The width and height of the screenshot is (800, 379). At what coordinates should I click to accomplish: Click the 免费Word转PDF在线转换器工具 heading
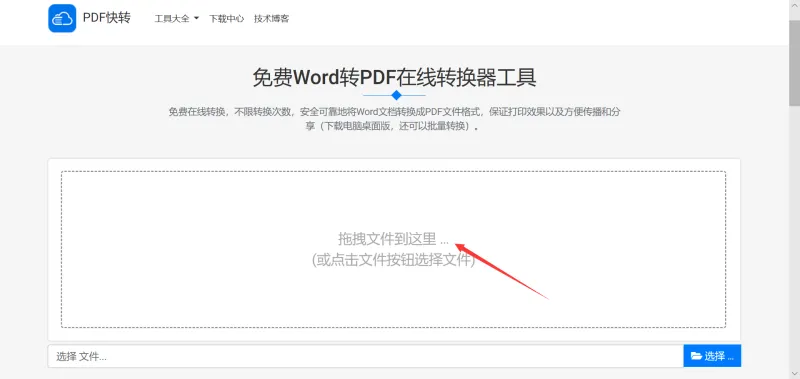coord(394,78)
